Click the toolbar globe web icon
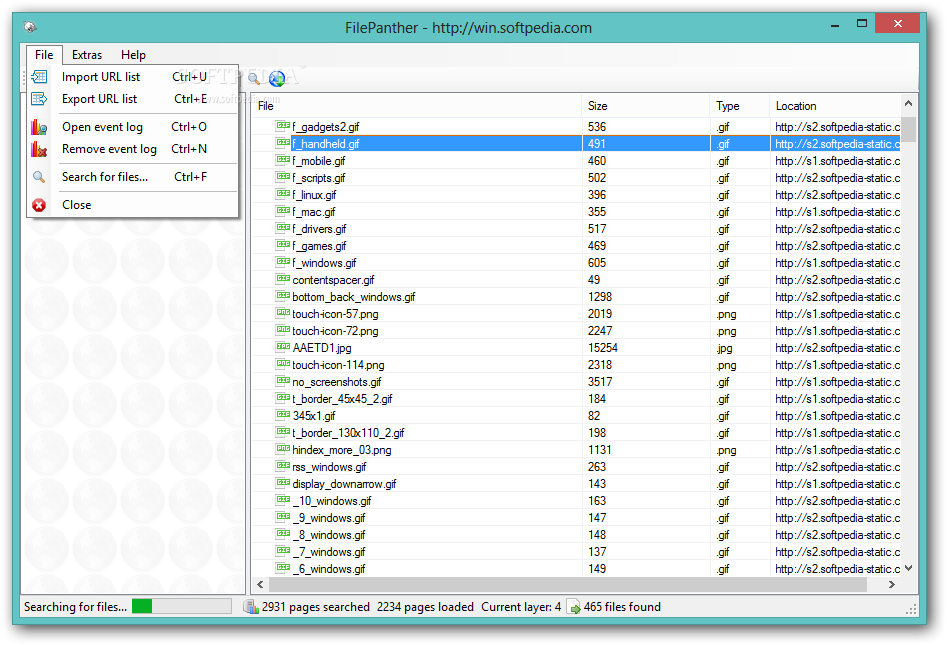Viewport: 947px width, 645px height. (277, 79)
